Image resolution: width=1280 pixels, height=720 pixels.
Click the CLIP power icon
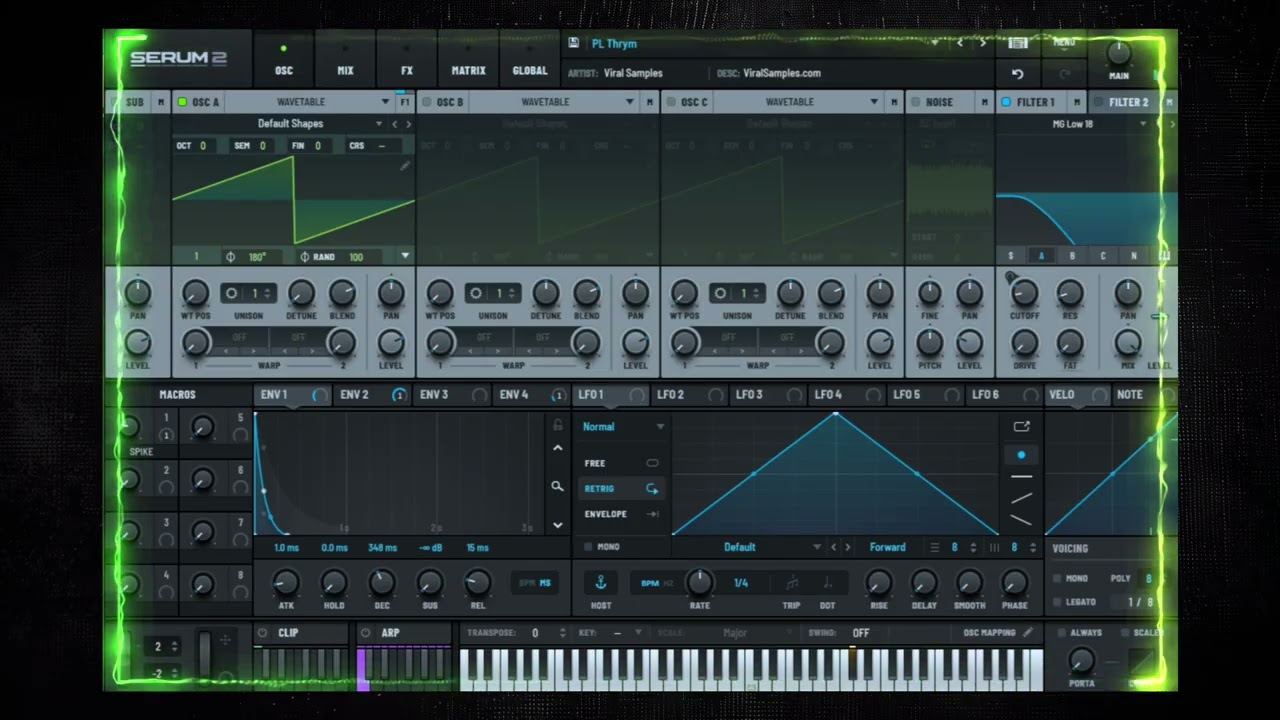(x=263, y=633)
